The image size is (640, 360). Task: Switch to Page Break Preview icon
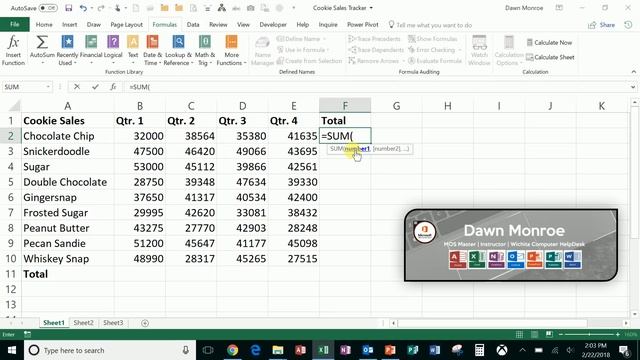point(549,335)
